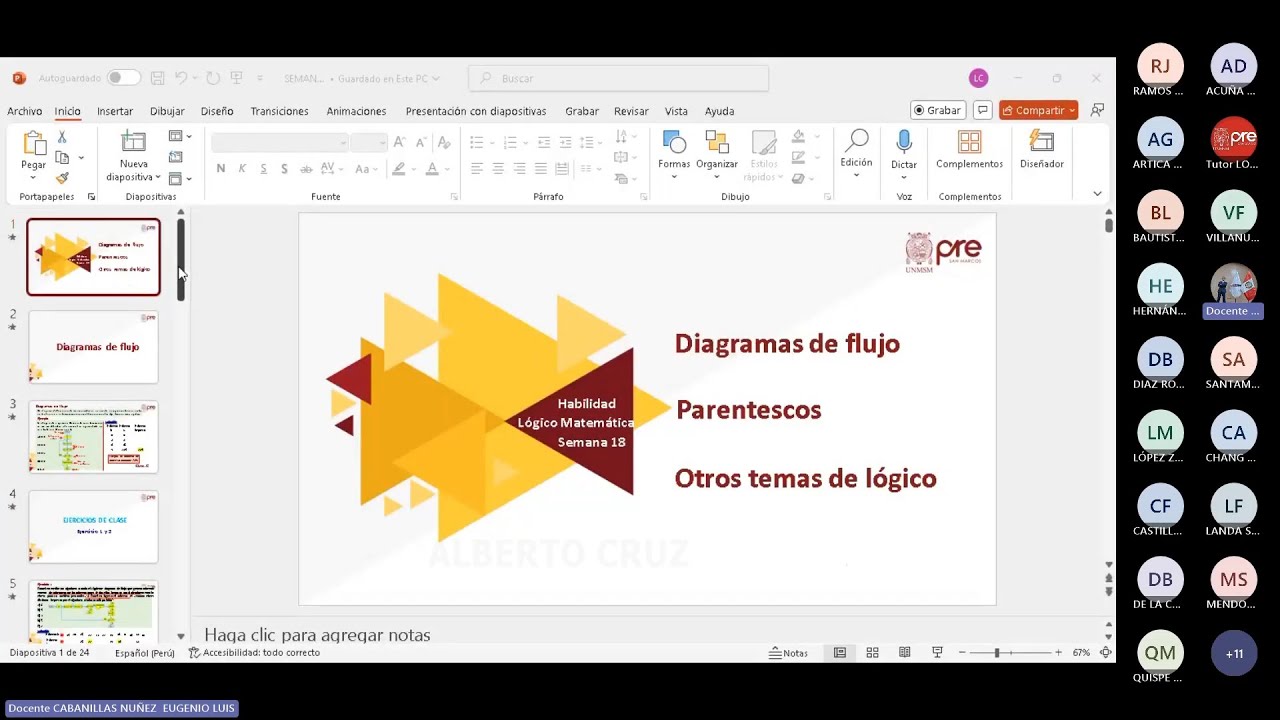
Task: Toggle Underline (S) formatting
Action: (x=263, y=169)
